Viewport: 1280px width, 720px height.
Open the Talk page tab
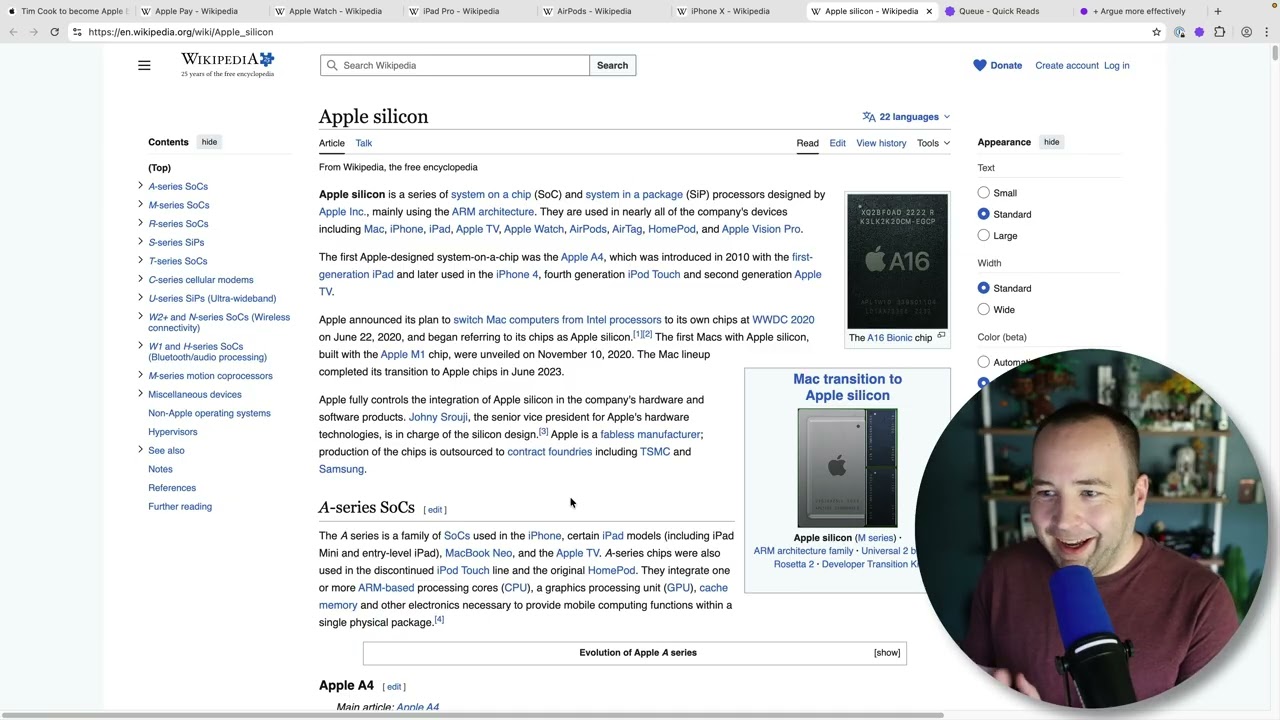364,143
